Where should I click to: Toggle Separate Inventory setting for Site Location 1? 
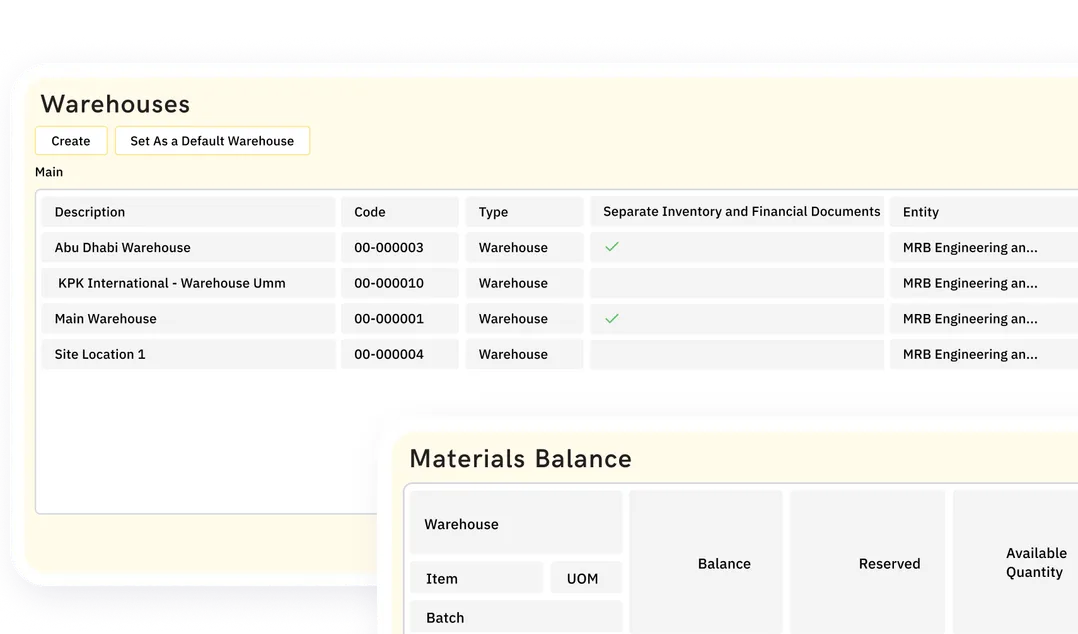tap(737, 354)
